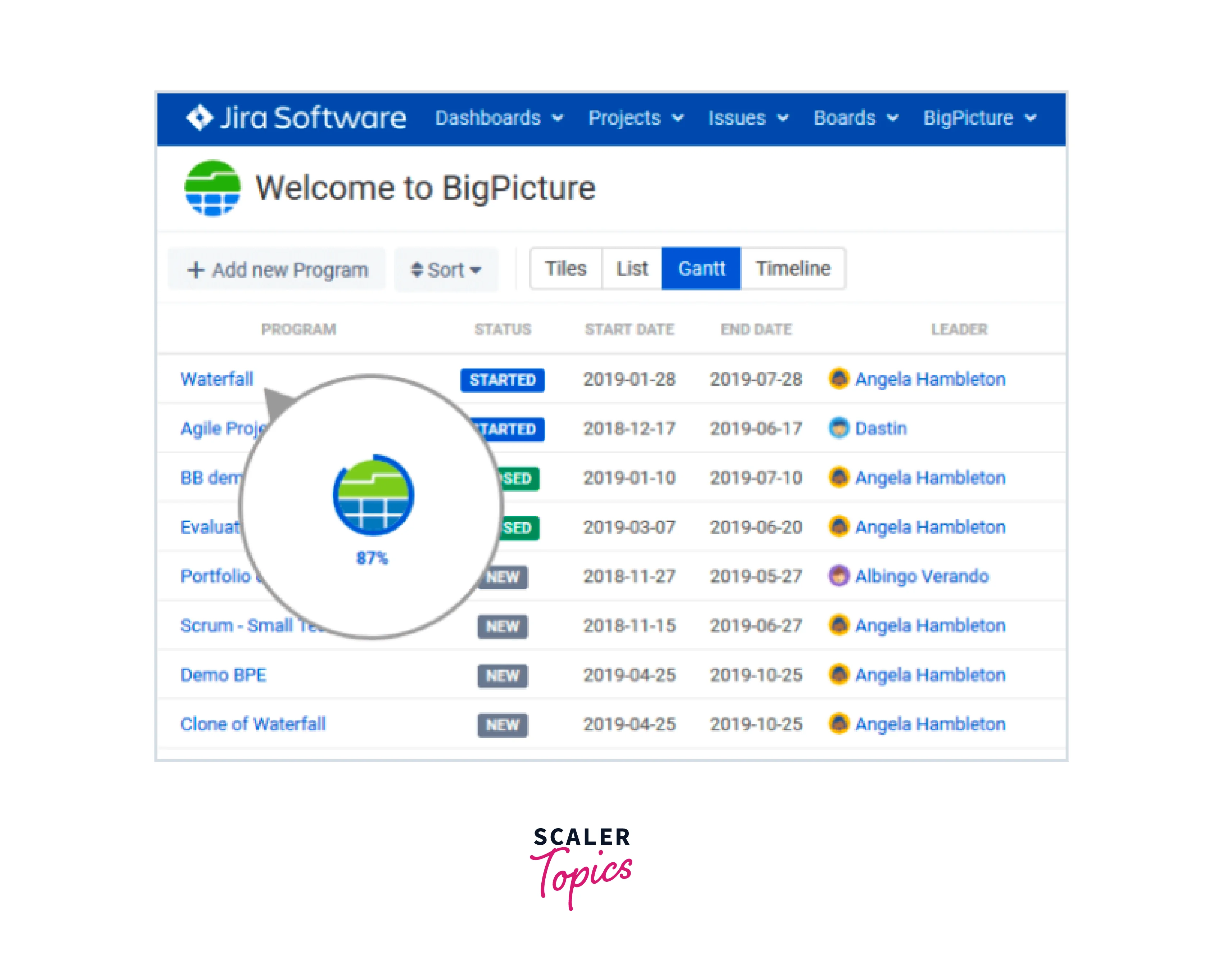Expand the BigPicture navigation dropdown
The width and height of the screenshot is (1223, 980).
coord(979,118)
